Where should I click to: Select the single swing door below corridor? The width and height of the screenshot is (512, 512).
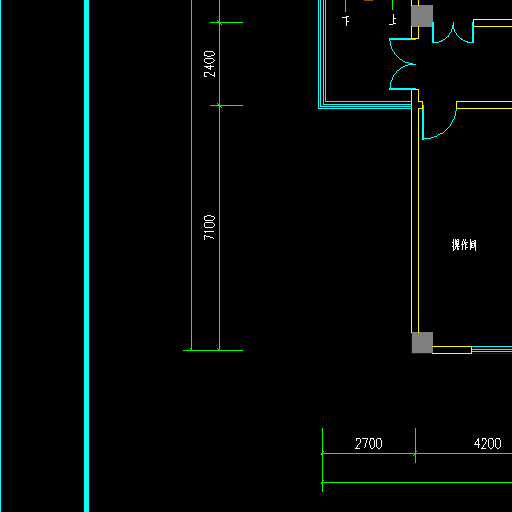click(439, 121)
